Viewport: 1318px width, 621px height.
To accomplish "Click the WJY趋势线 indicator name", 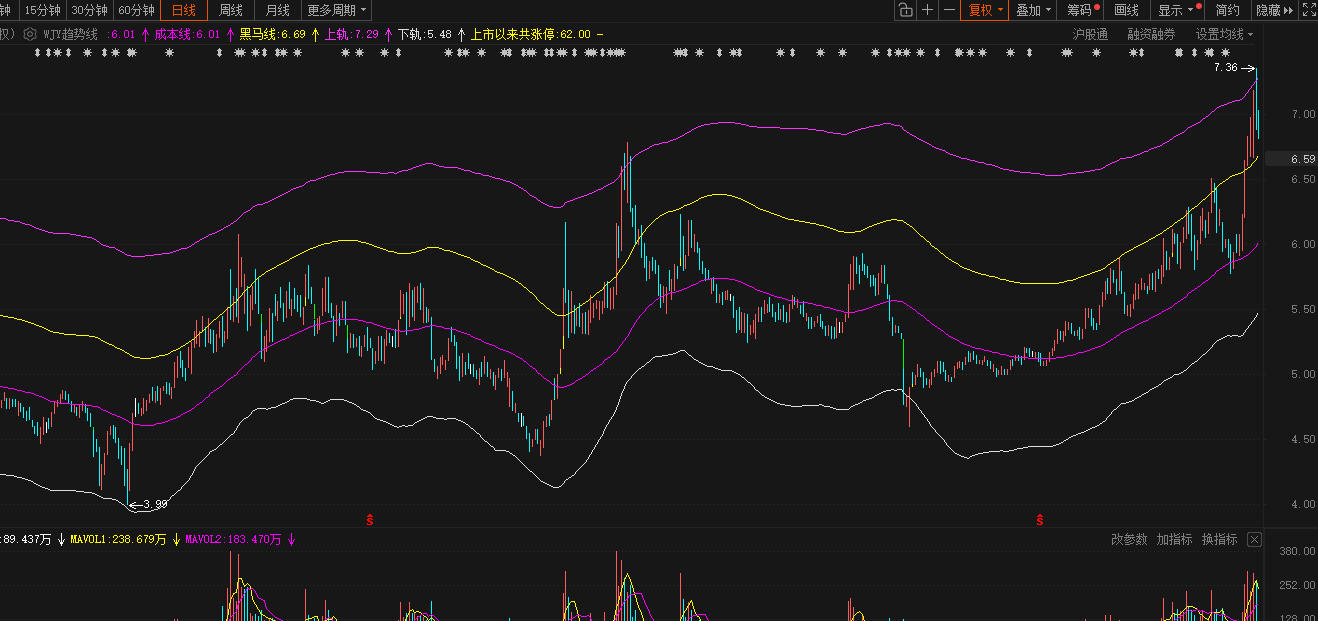I will [x=70, y=34].
